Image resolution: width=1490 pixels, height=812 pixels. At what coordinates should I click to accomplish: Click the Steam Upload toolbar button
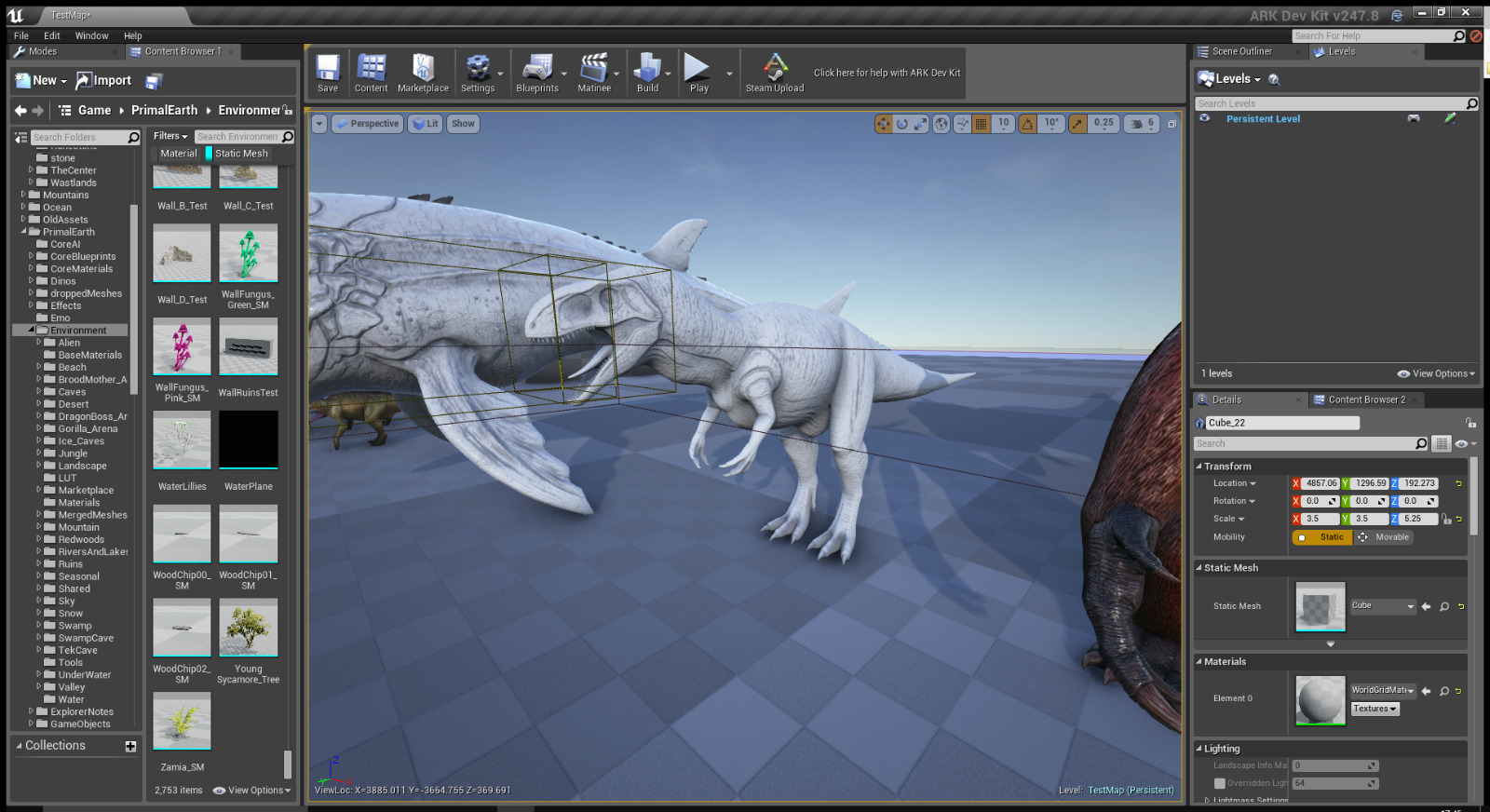775,74
